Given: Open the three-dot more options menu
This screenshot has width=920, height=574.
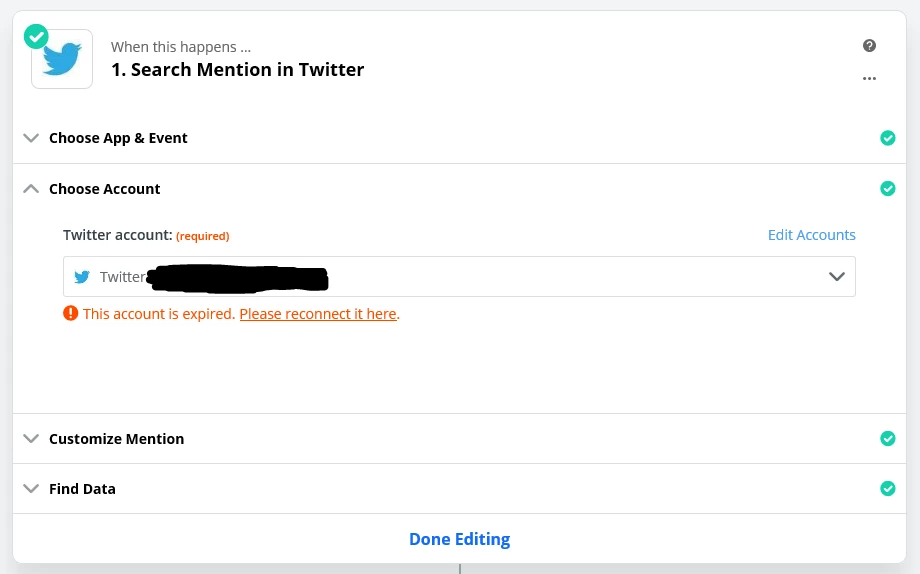Looking at the screenshot, I should [x=869, y=78].
